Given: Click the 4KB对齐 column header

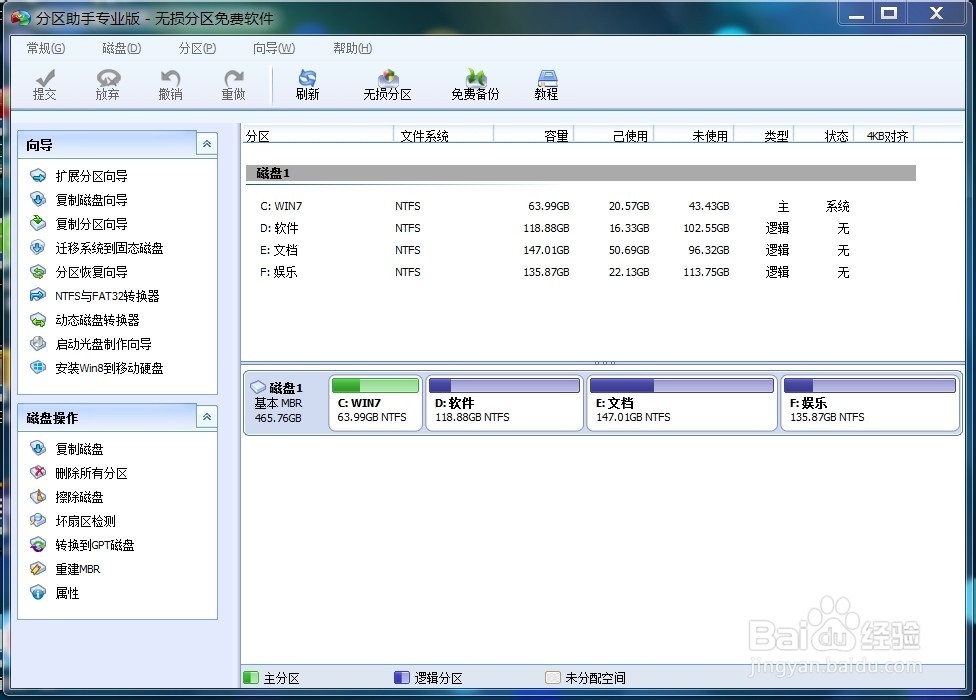Looking at the screenshot, I should (884, 136).
